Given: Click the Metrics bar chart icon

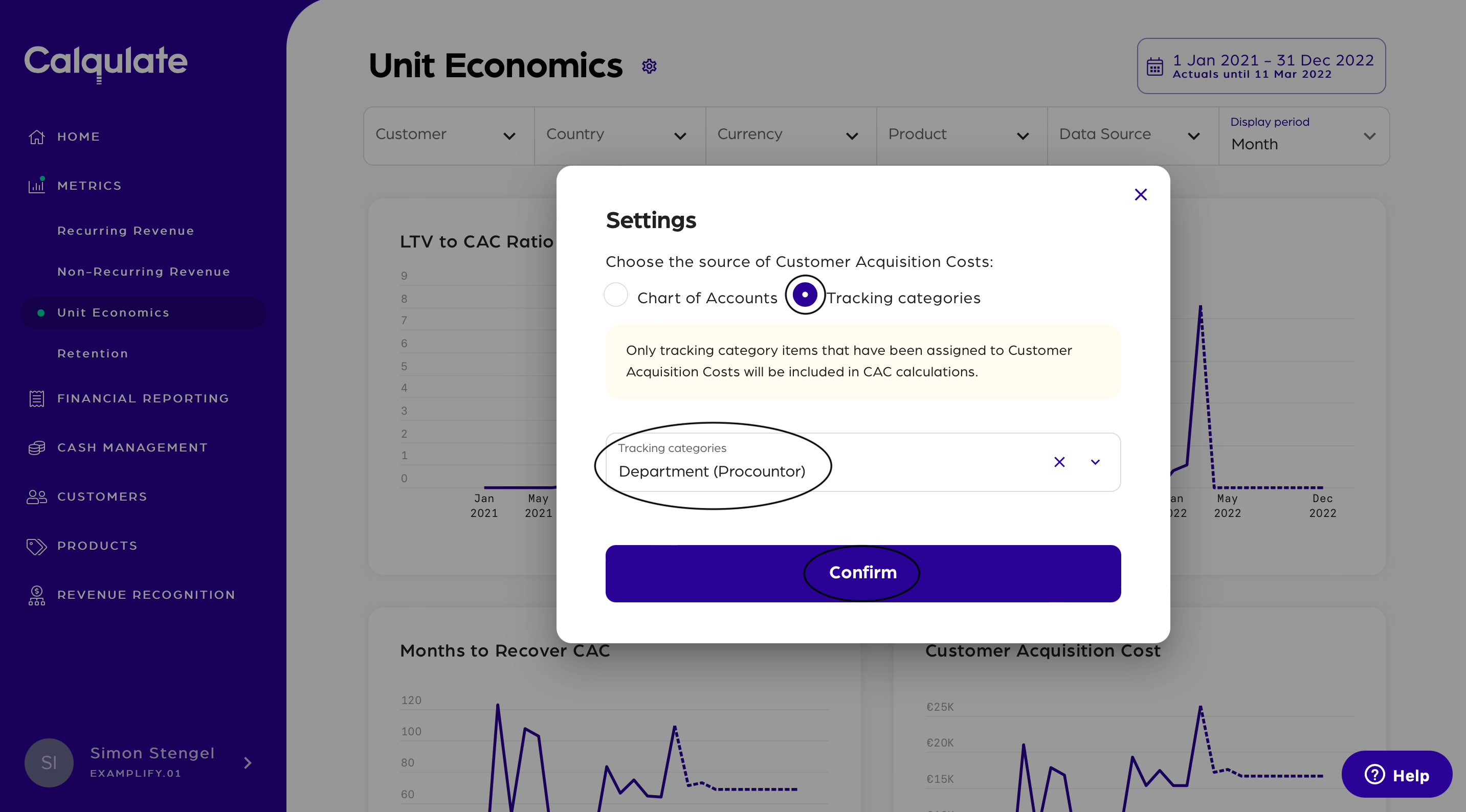Looking at the screenshot, I should coord(36,186).
